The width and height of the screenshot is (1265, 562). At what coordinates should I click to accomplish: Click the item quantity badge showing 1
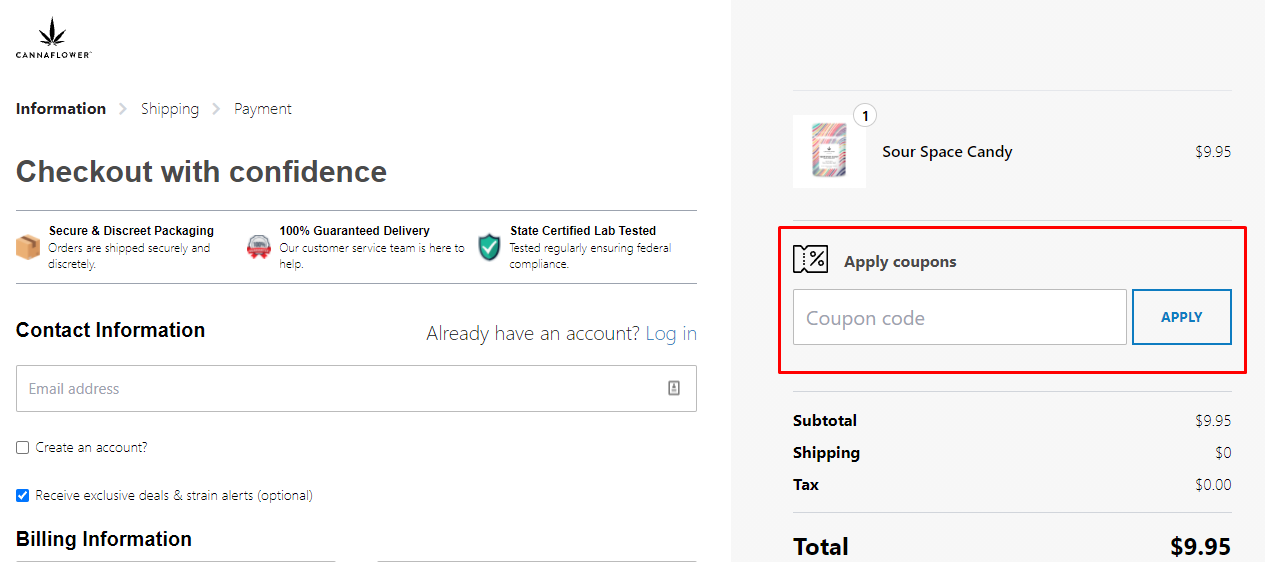click(x=865, y=115)
